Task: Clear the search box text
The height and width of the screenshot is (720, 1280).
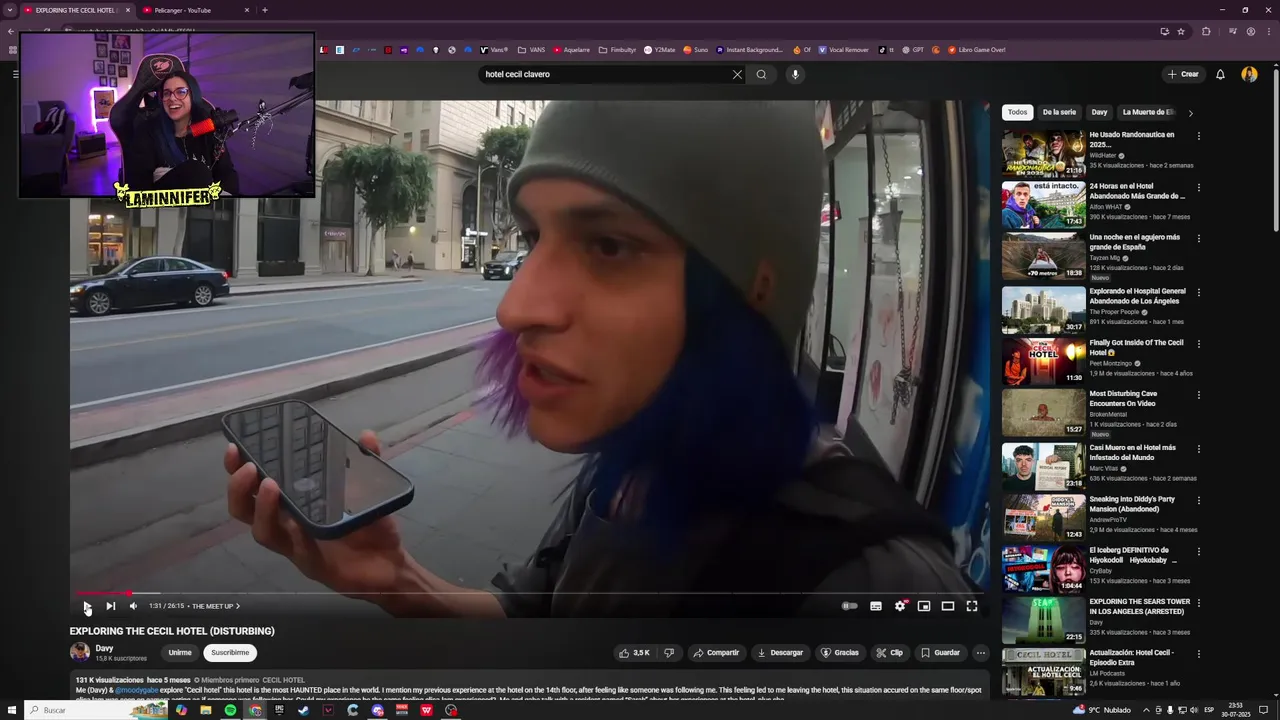Action: [x=737, y=74]
